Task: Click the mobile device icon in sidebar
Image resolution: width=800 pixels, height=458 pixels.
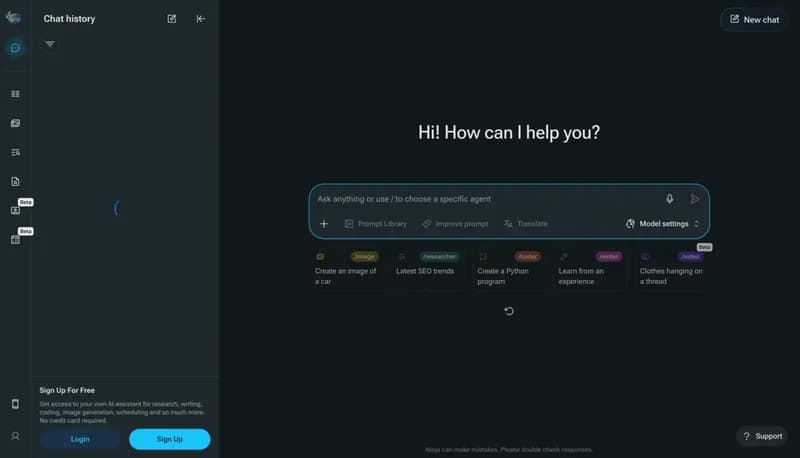Action: (x=15, y=404)
